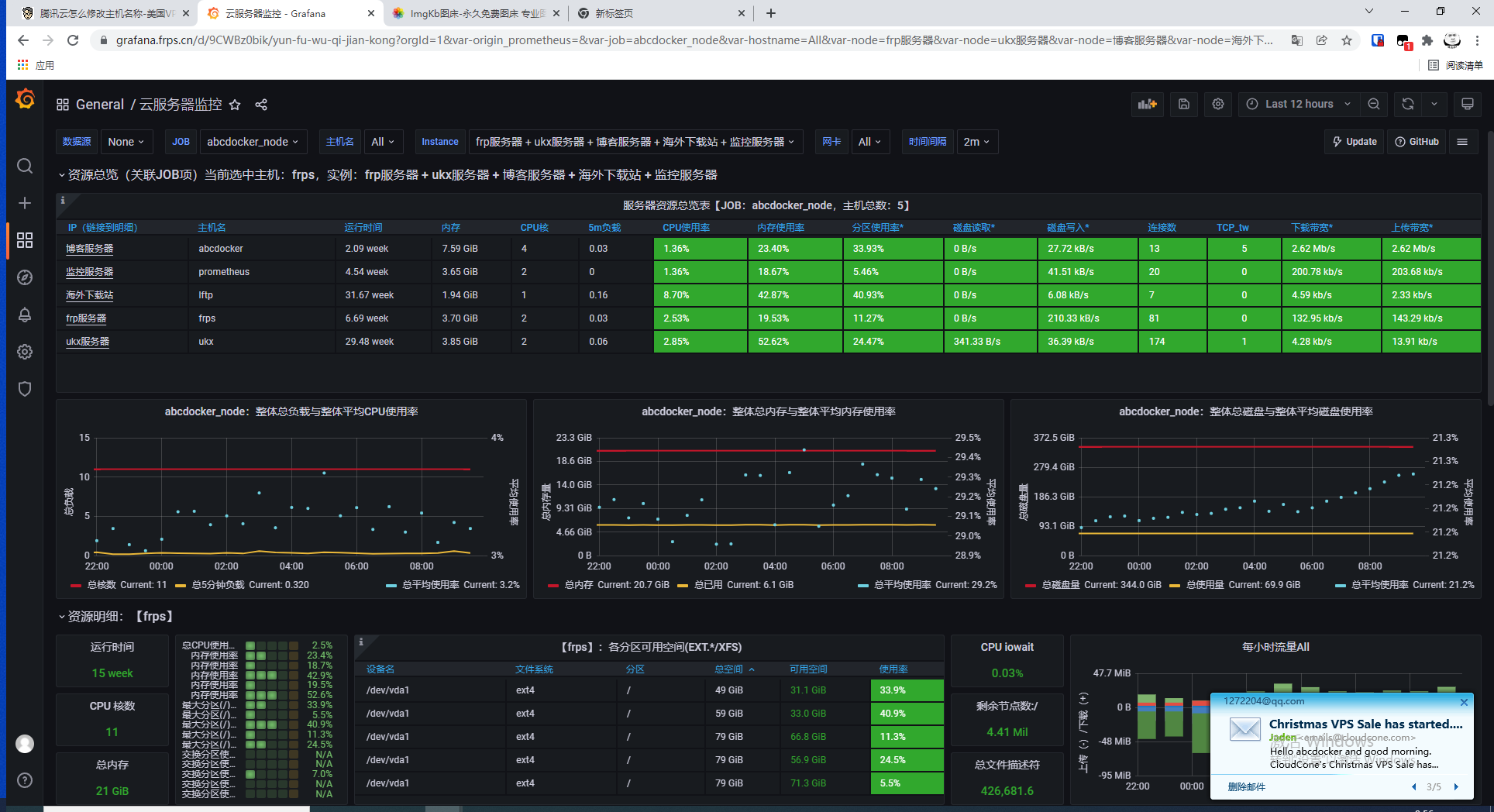The image size is (1494, 812).
Task: Share the dashboard via share icon
Action: [x=261, y=105]
